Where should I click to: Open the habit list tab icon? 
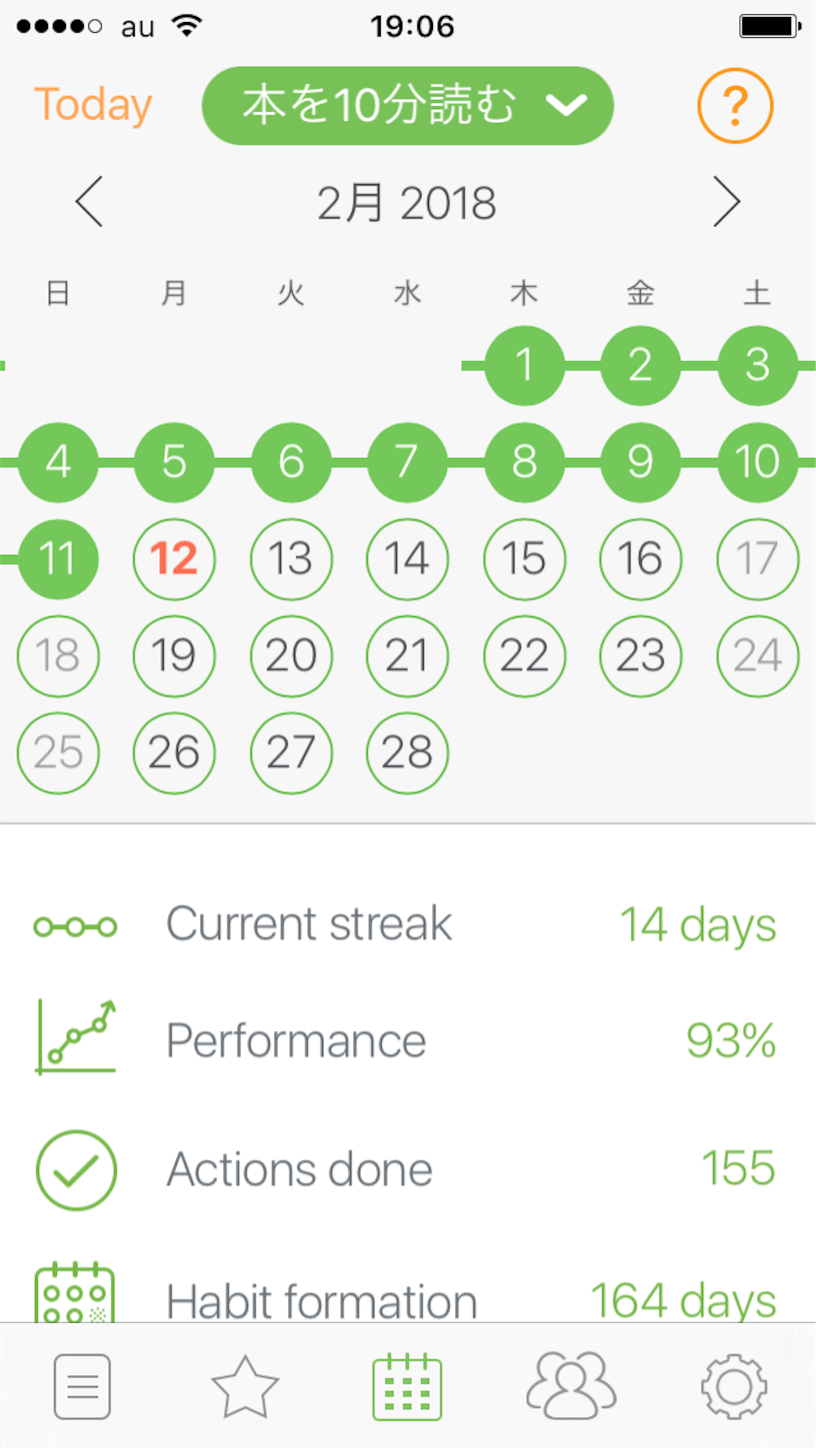click(82, 1387)
